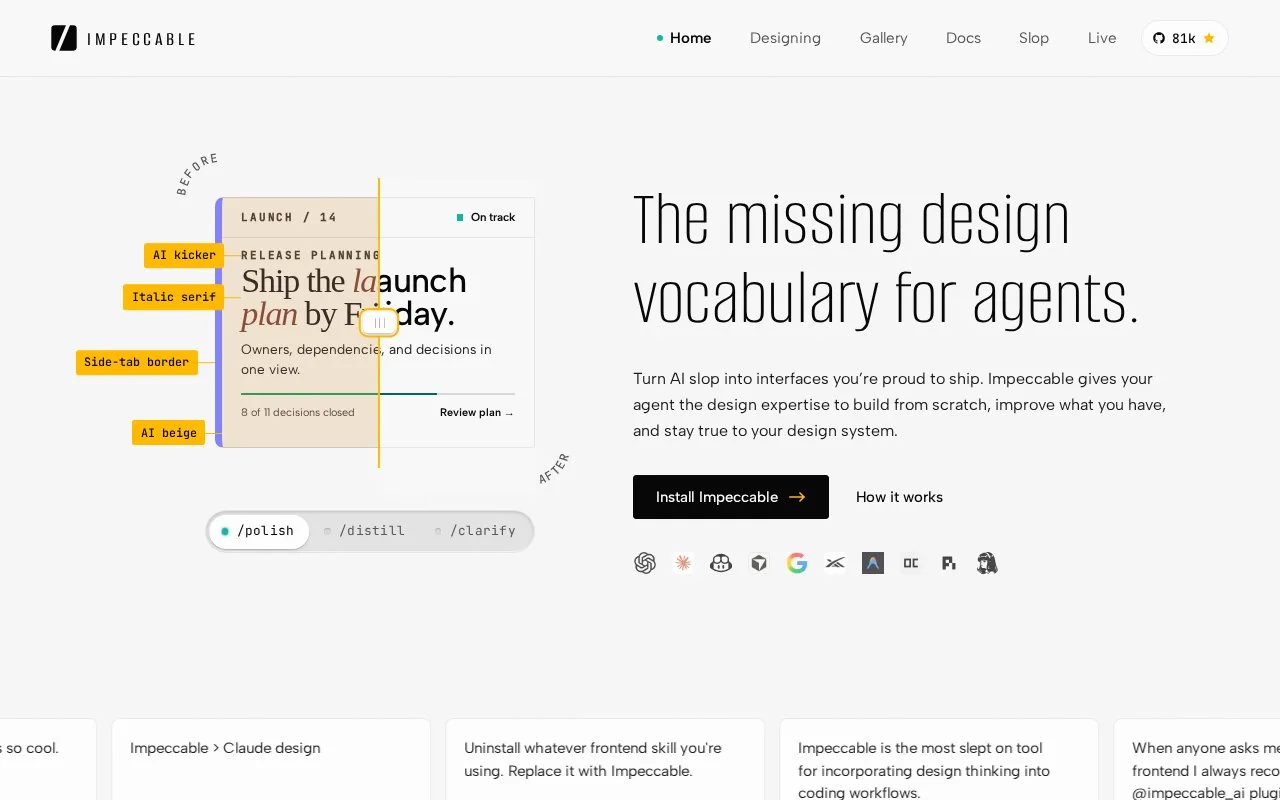Click the main headline missing design vocabulary
Viewport: 1280px width, 800px height.
pyautogui.click(x=886, y=260)
